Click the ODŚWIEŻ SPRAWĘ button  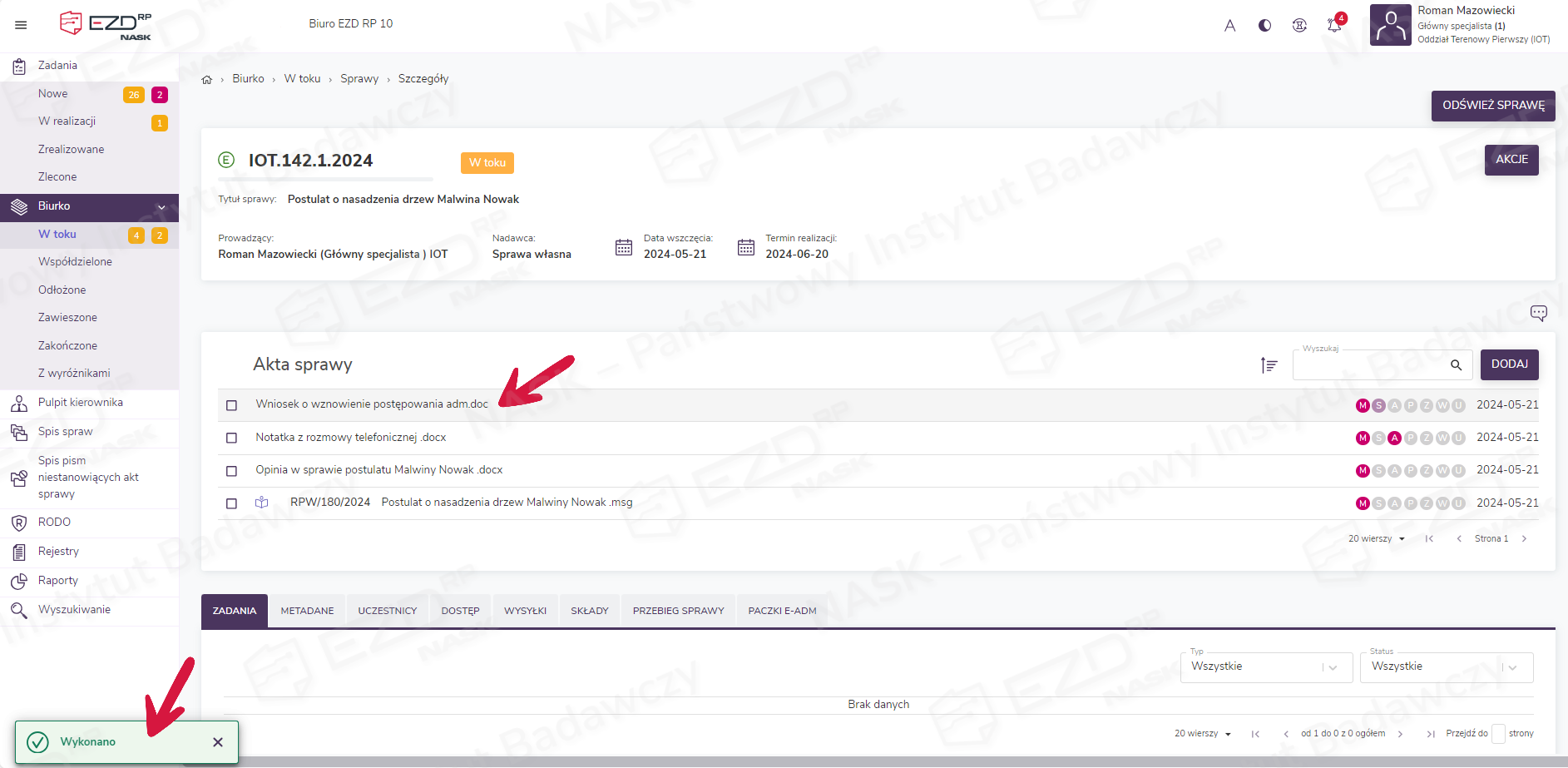(1492, 106)
